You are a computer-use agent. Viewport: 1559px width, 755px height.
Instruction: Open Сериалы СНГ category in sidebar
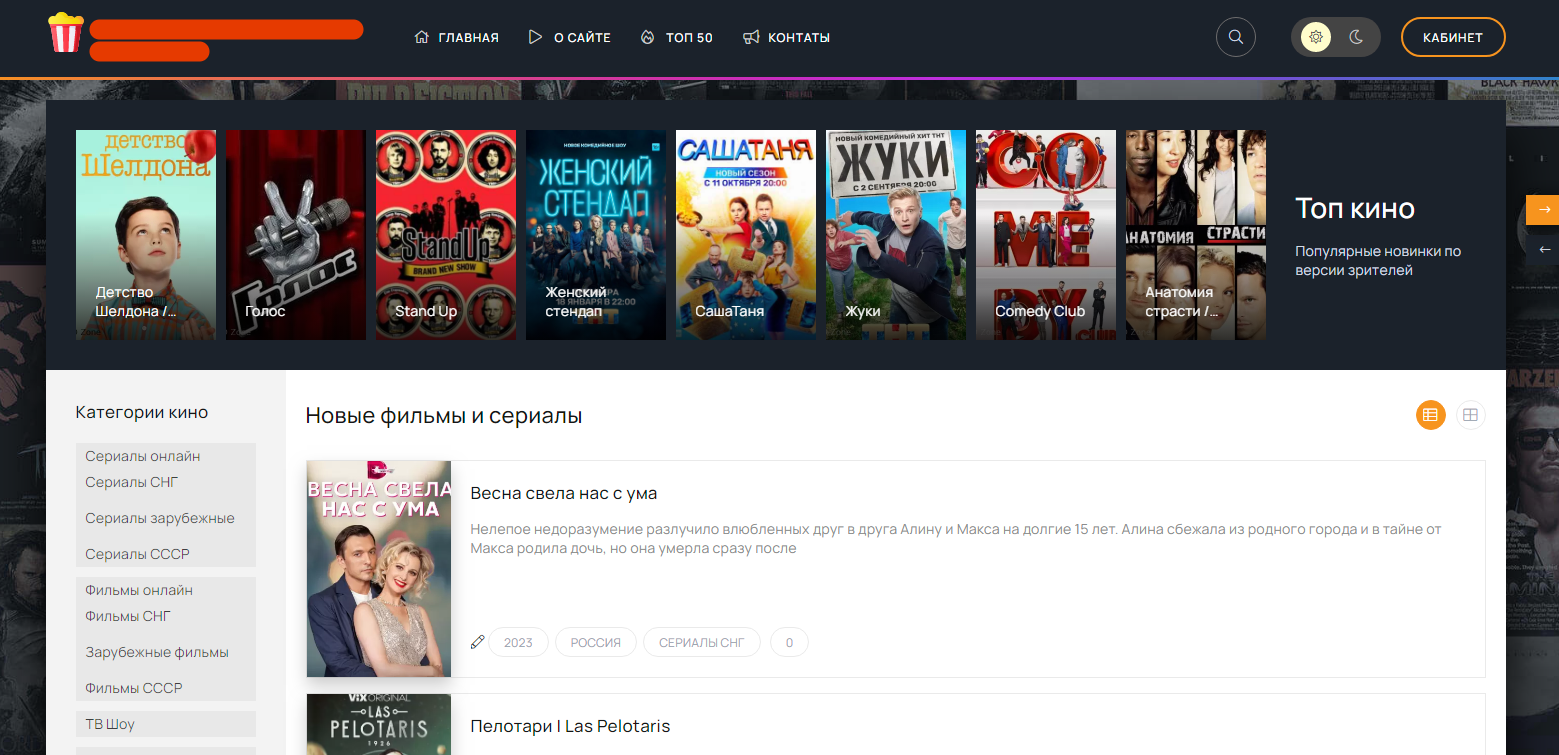[x=130, y=482]
